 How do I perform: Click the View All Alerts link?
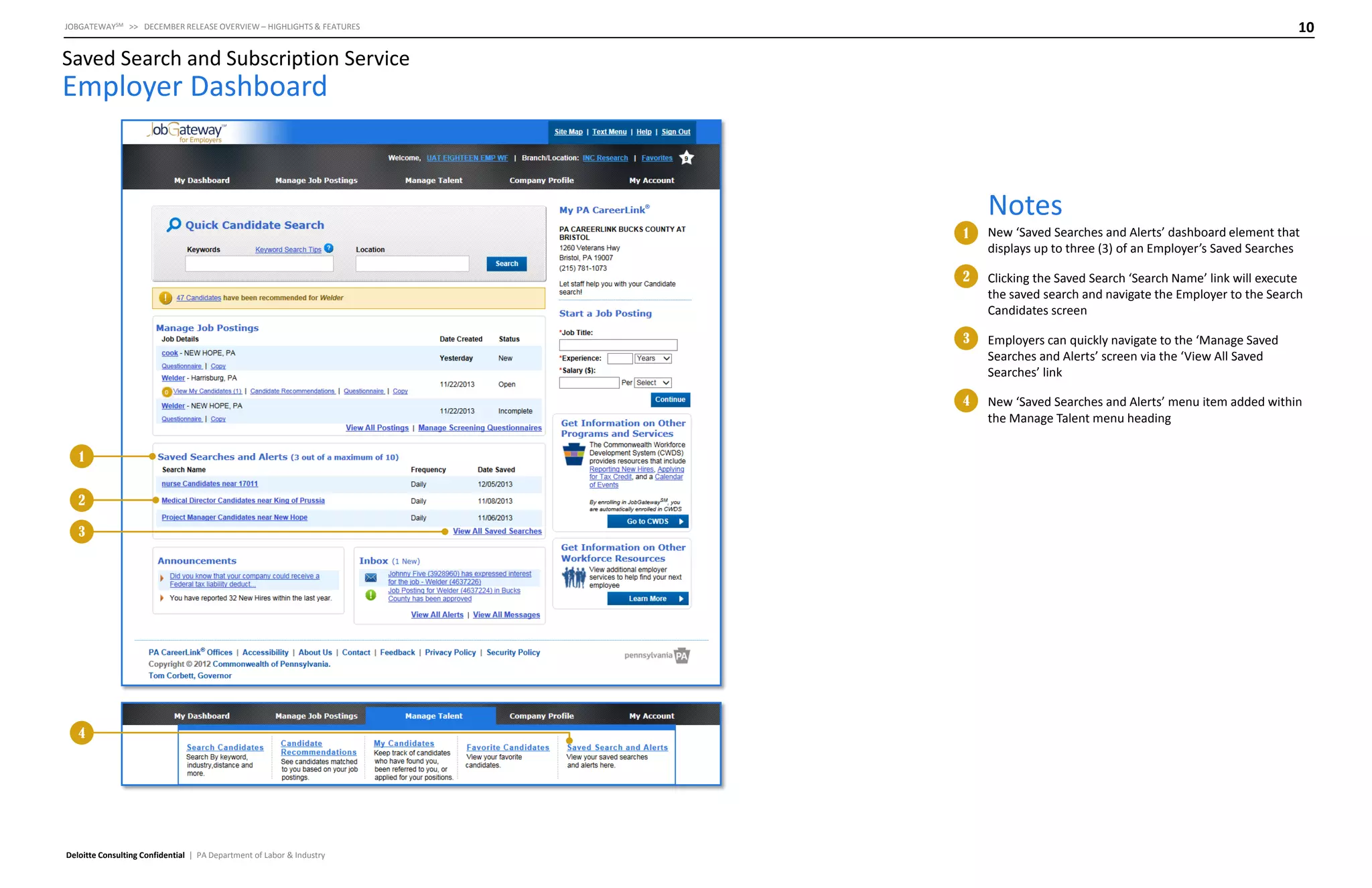[437, 615]
